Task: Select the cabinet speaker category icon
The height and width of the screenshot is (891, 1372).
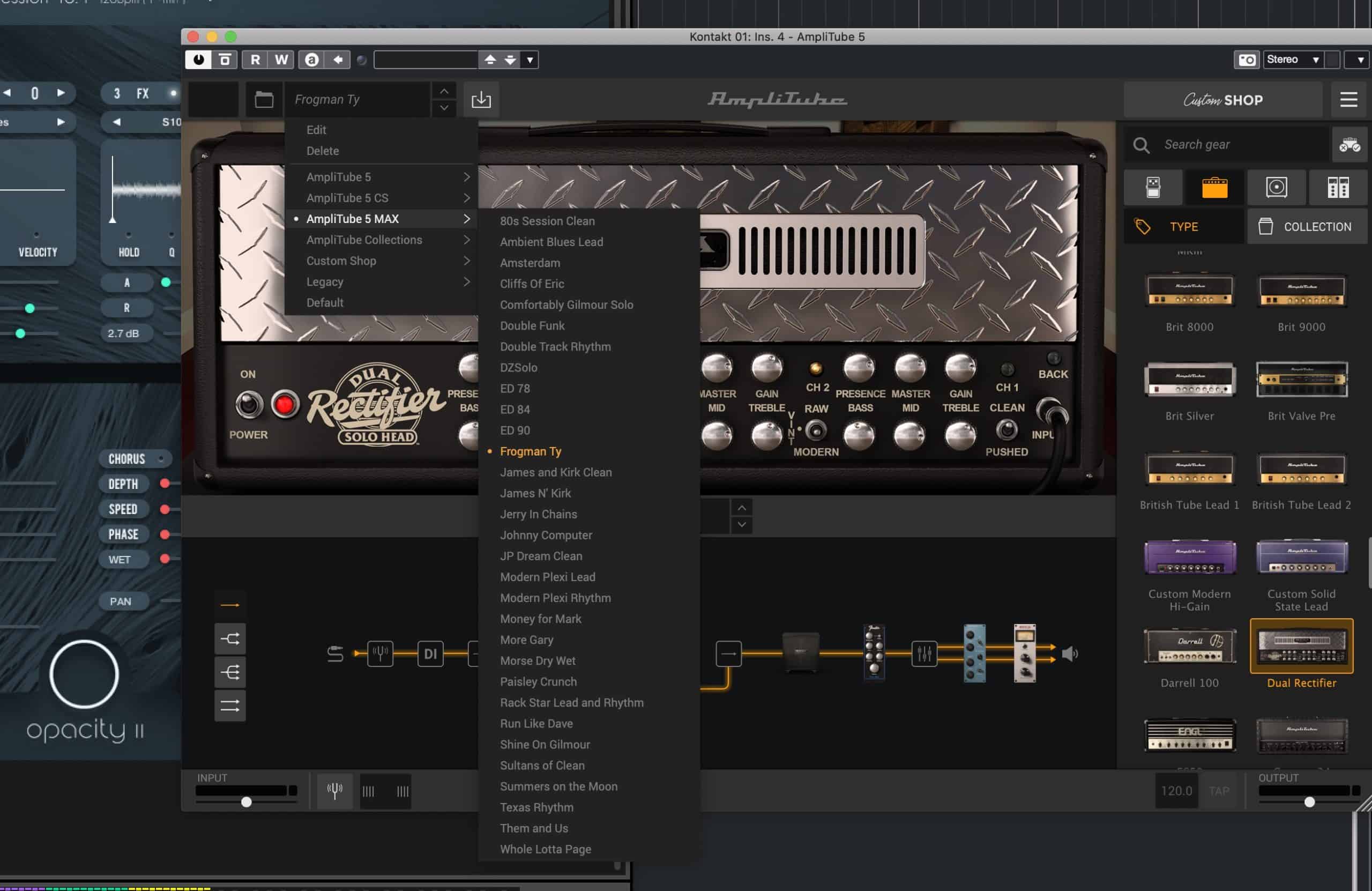Action: [1276, 188]
